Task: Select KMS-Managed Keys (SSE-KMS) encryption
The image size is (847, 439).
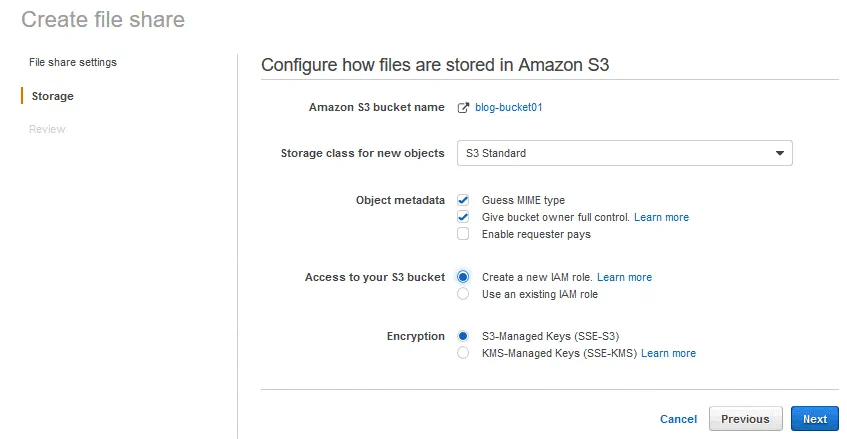Action: 463,353
